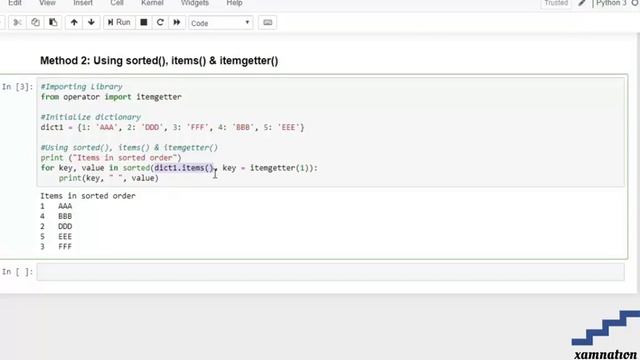Viewport: 640px width, 360px height.
Task: Click the 'from operator import itemgetter' line
Action: pos(111,97)
